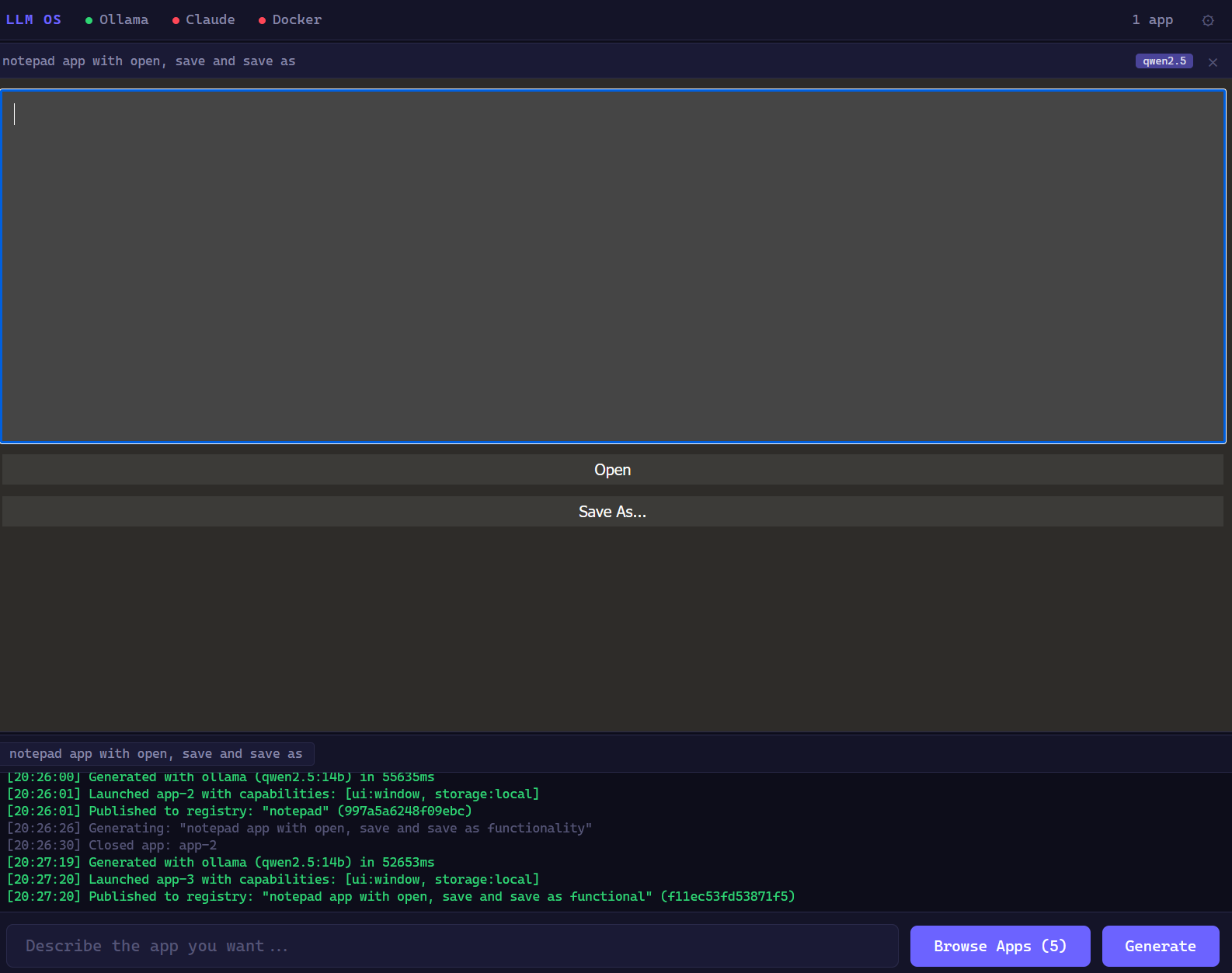Click the log line Launched app-3 with capabilities

[x=273, y=879]
